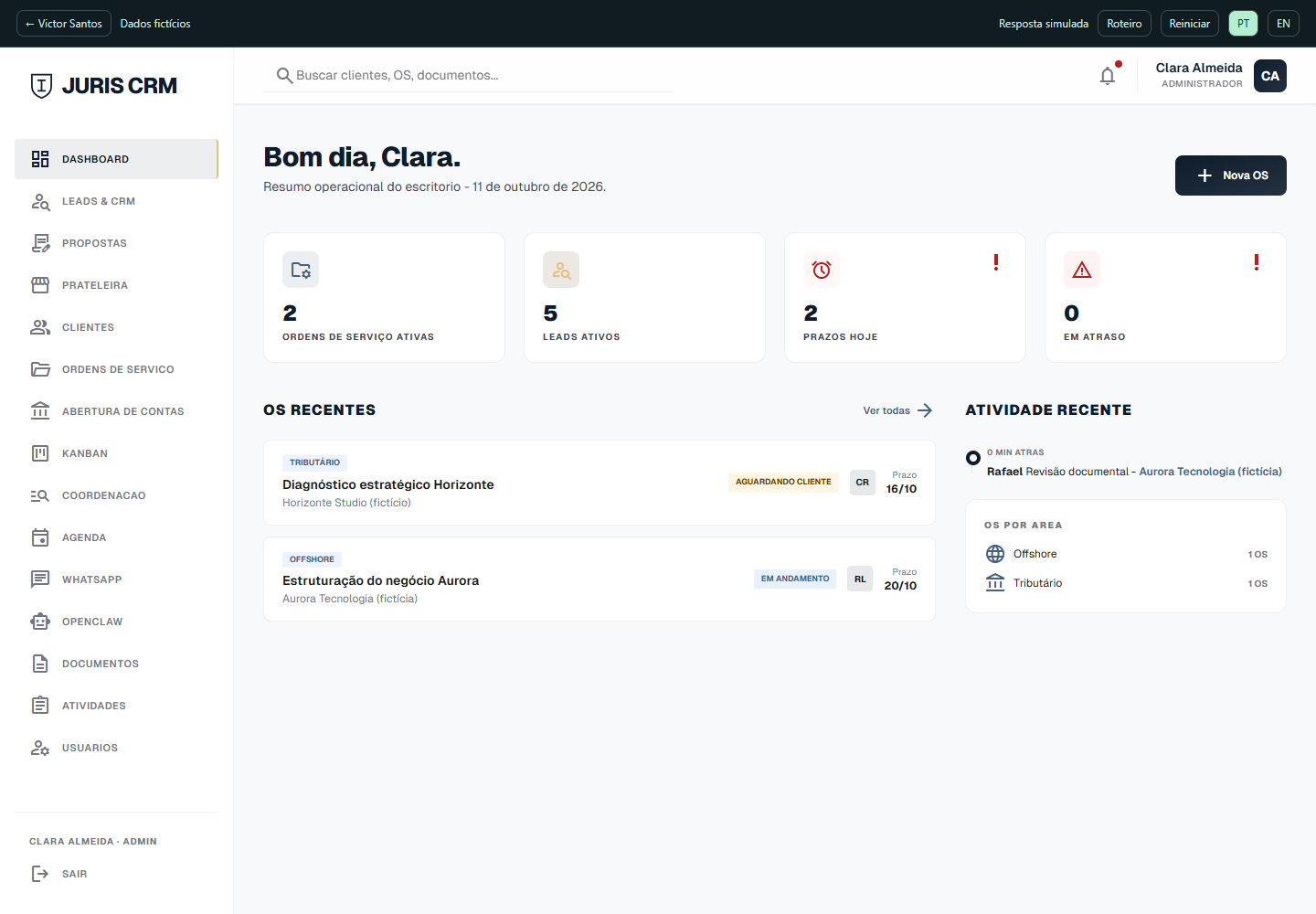Open the Dashboard grid icon
1316x914 pixels.
point(40,159)
